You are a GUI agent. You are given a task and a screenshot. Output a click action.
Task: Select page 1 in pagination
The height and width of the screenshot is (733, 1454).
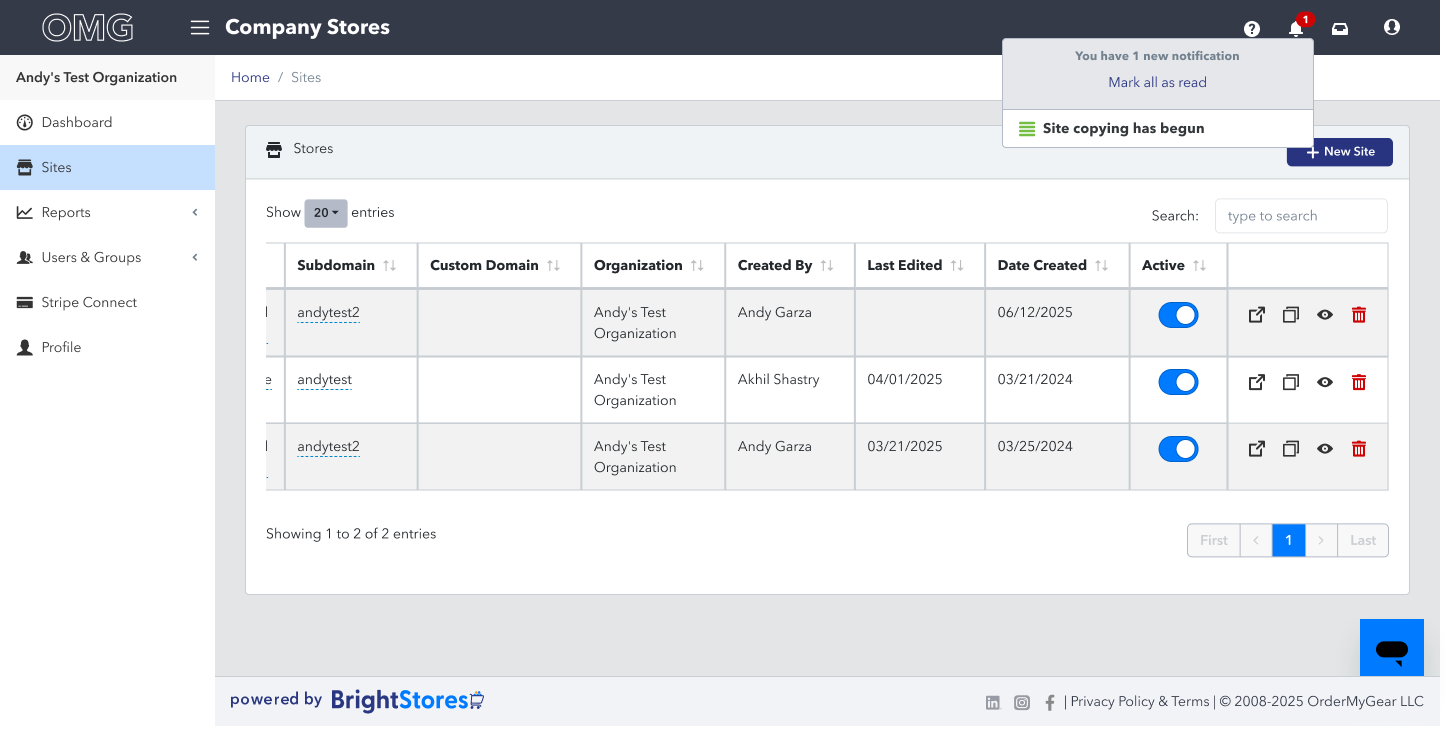tap(1289, 540)
